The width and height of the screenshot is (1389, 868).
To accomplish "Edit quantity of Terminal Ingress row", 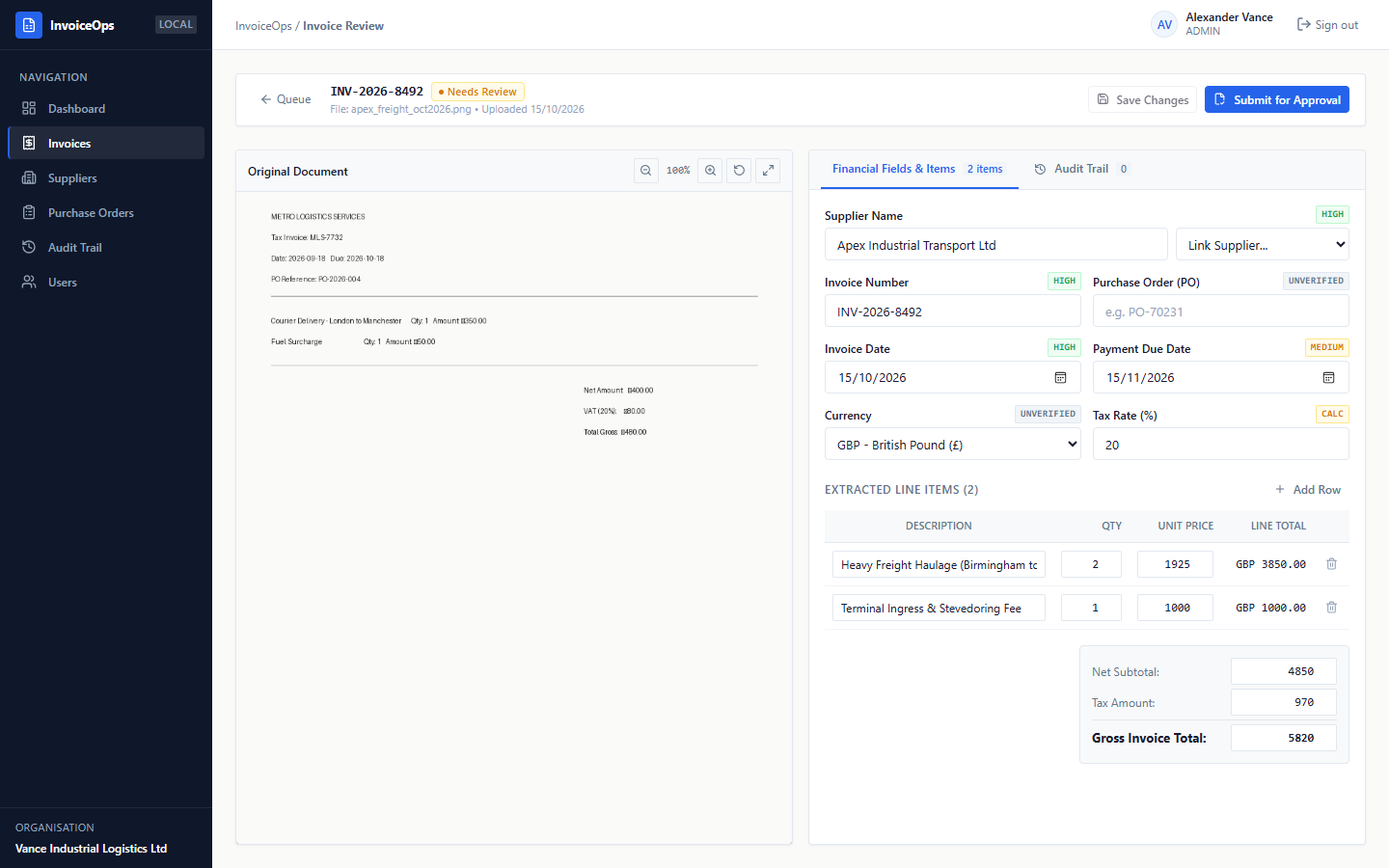I will coord(1091,608).
